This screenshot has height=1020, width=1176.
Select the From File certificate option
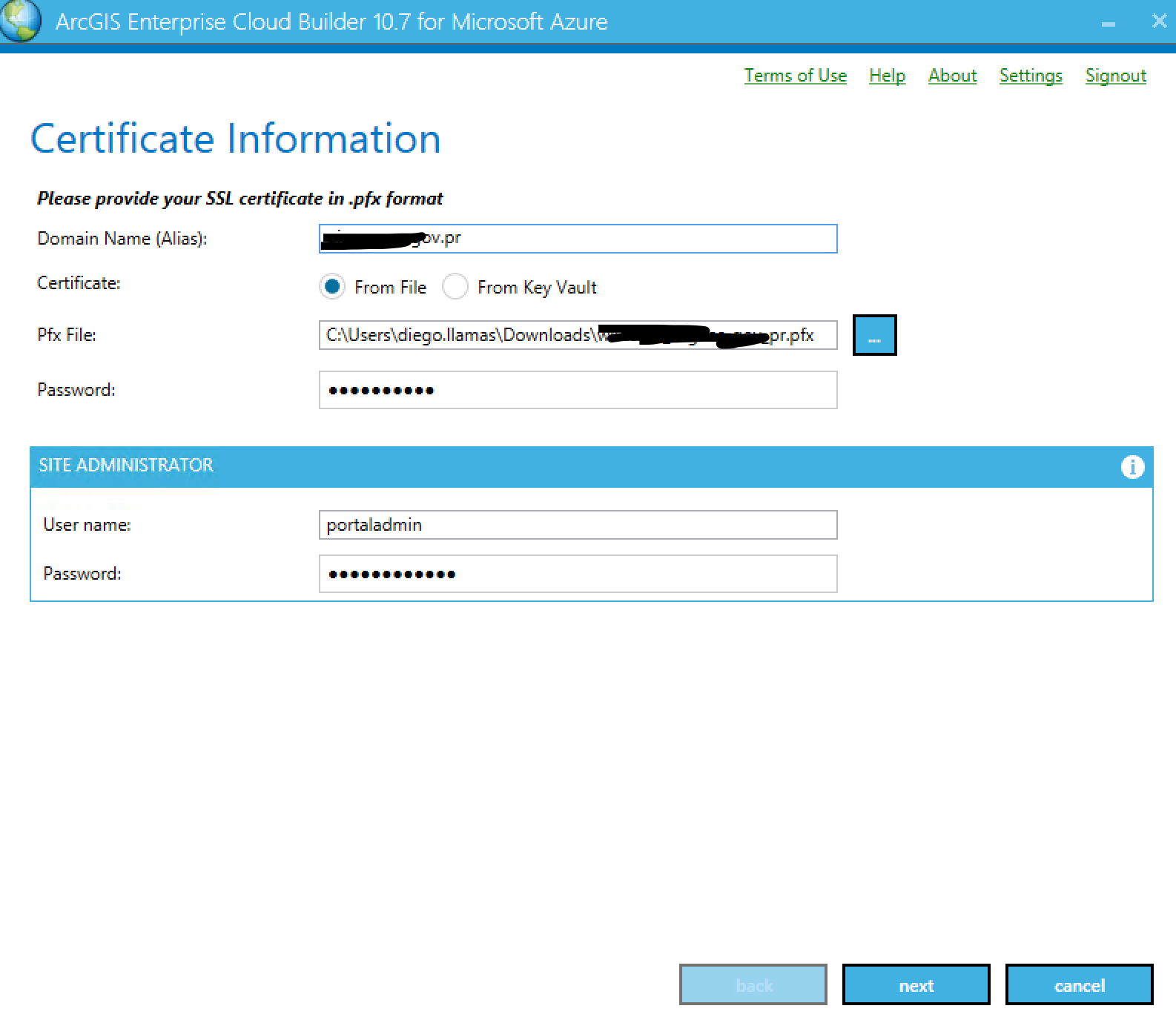[x=332, y=287]
